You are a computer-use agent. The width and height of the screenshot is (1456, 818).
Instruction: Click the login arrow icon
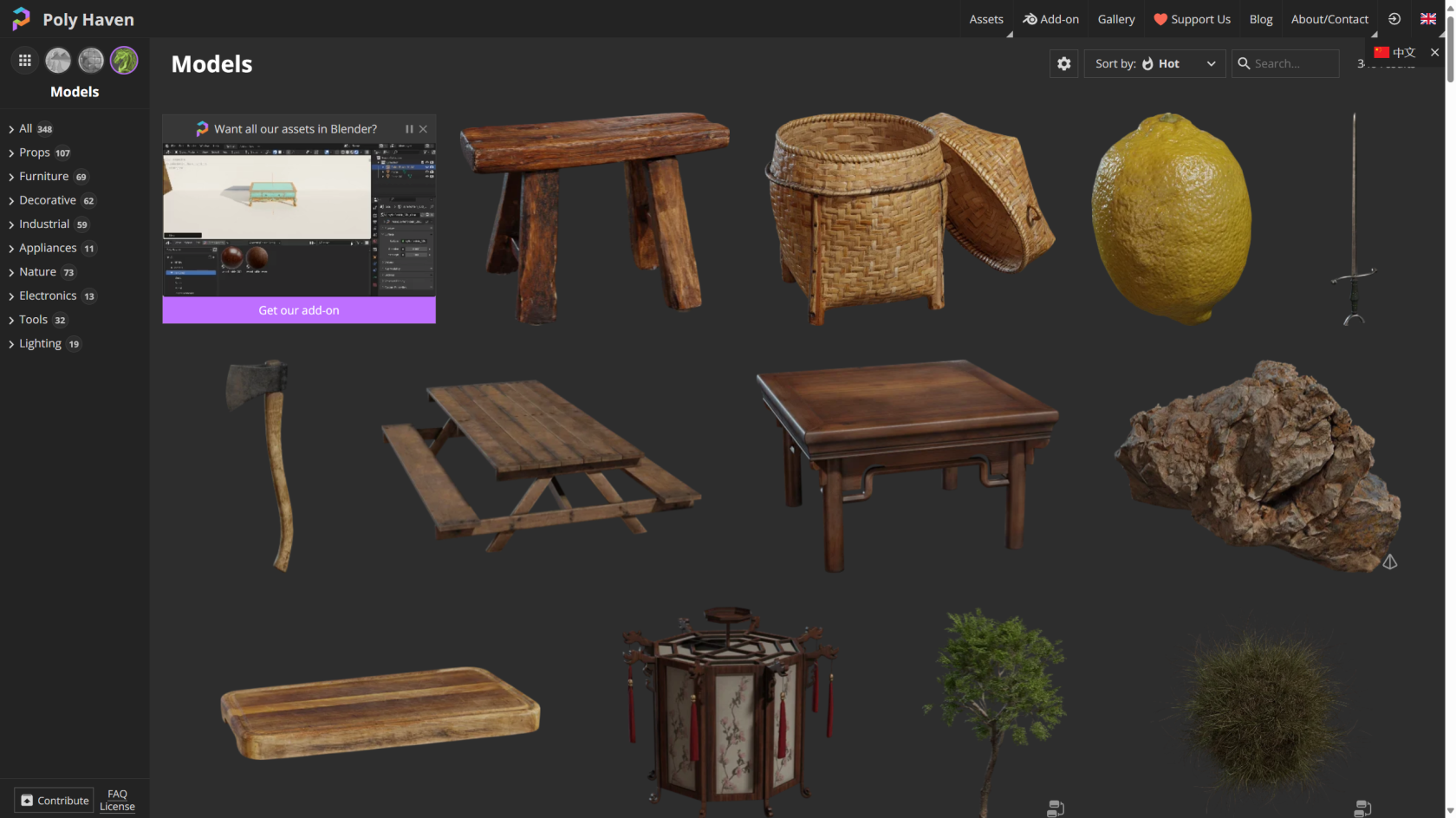tap(1394, 19)
